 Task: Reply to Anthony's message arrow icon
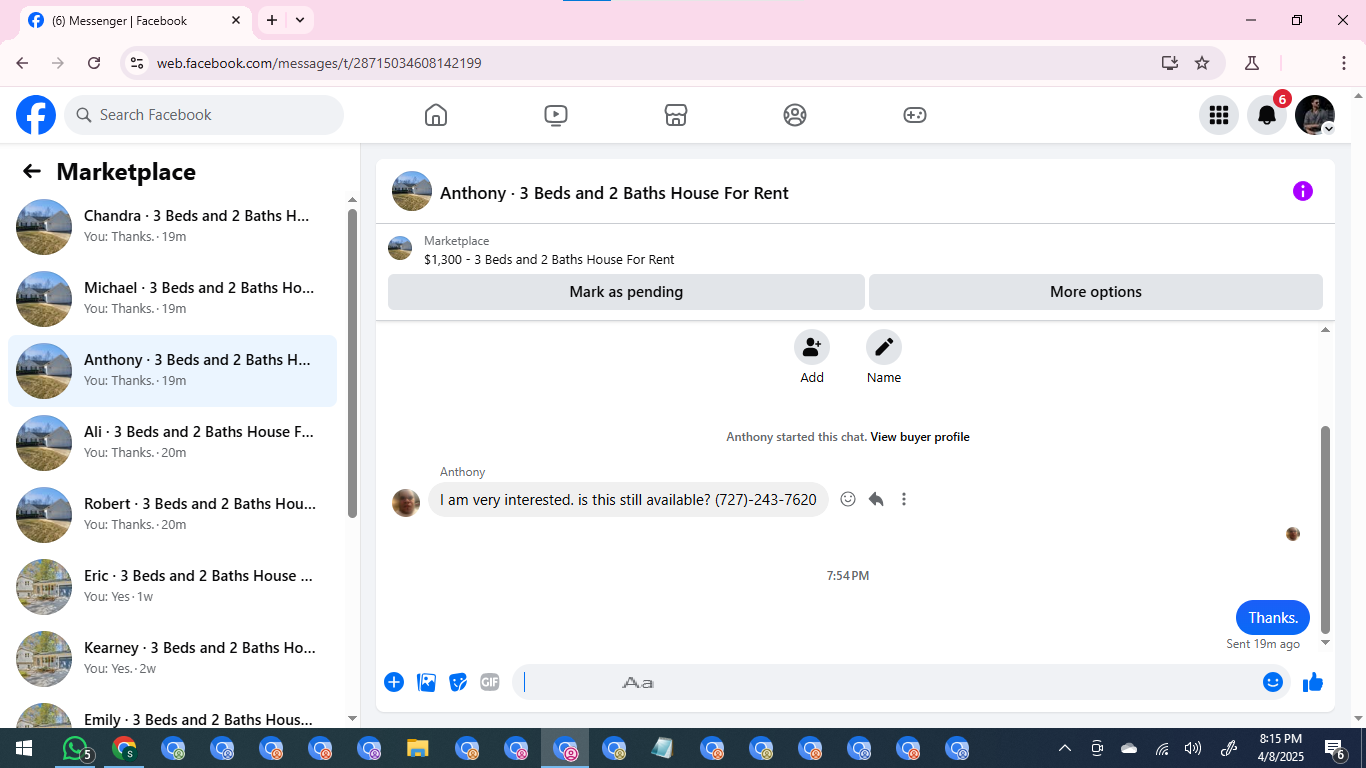[876, 499]
